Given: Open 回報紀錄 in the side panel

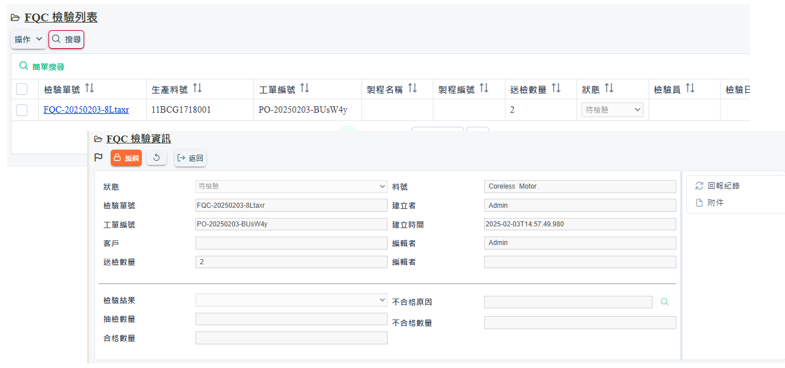Looking at the screenshot, I should (718, 186).
